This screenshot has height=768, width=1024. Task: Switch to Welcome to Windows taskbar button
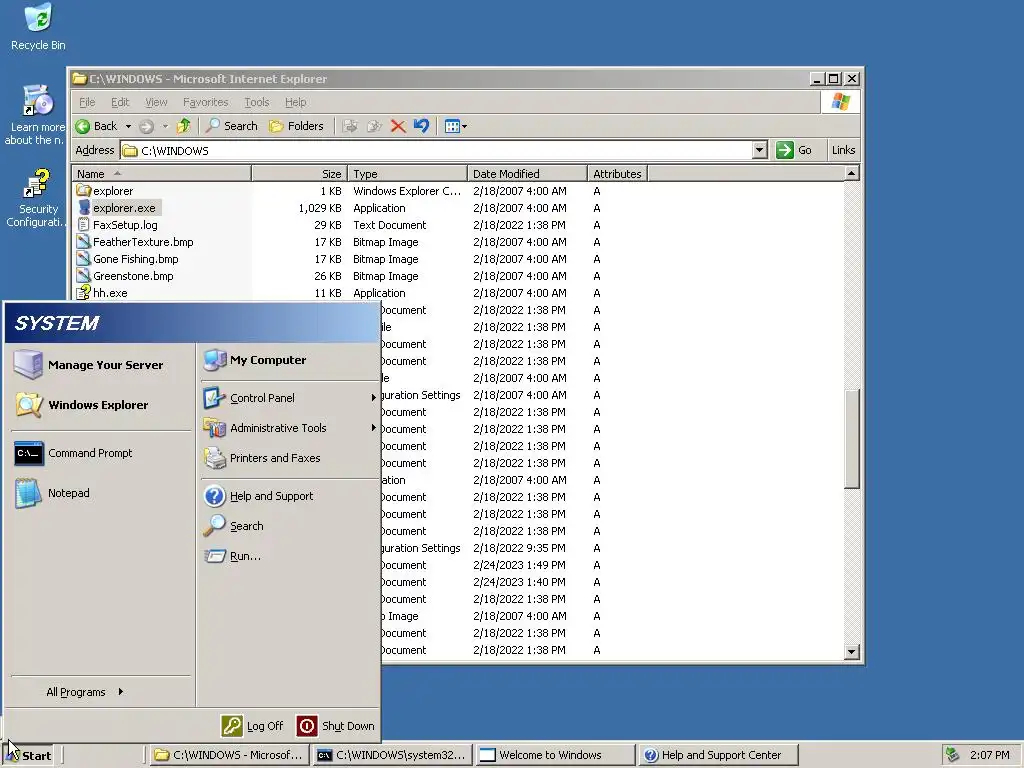point(555,755)
